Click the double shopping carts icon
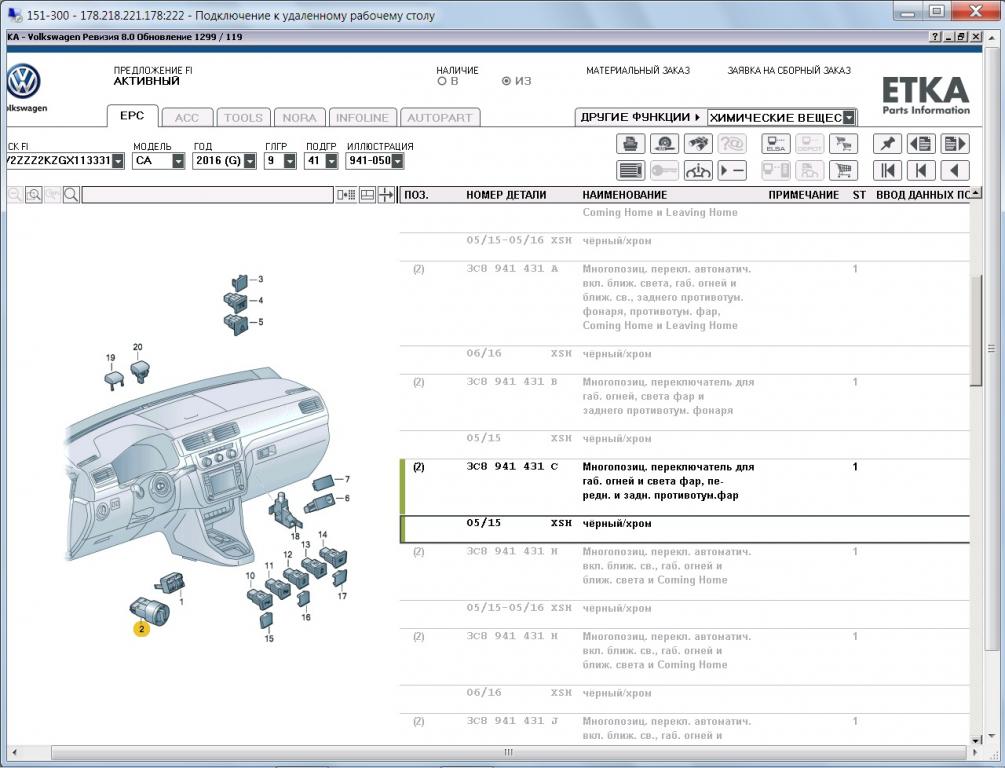This screenshot has width=1005, height=768. pyautogui.click(x=843, y=144)
